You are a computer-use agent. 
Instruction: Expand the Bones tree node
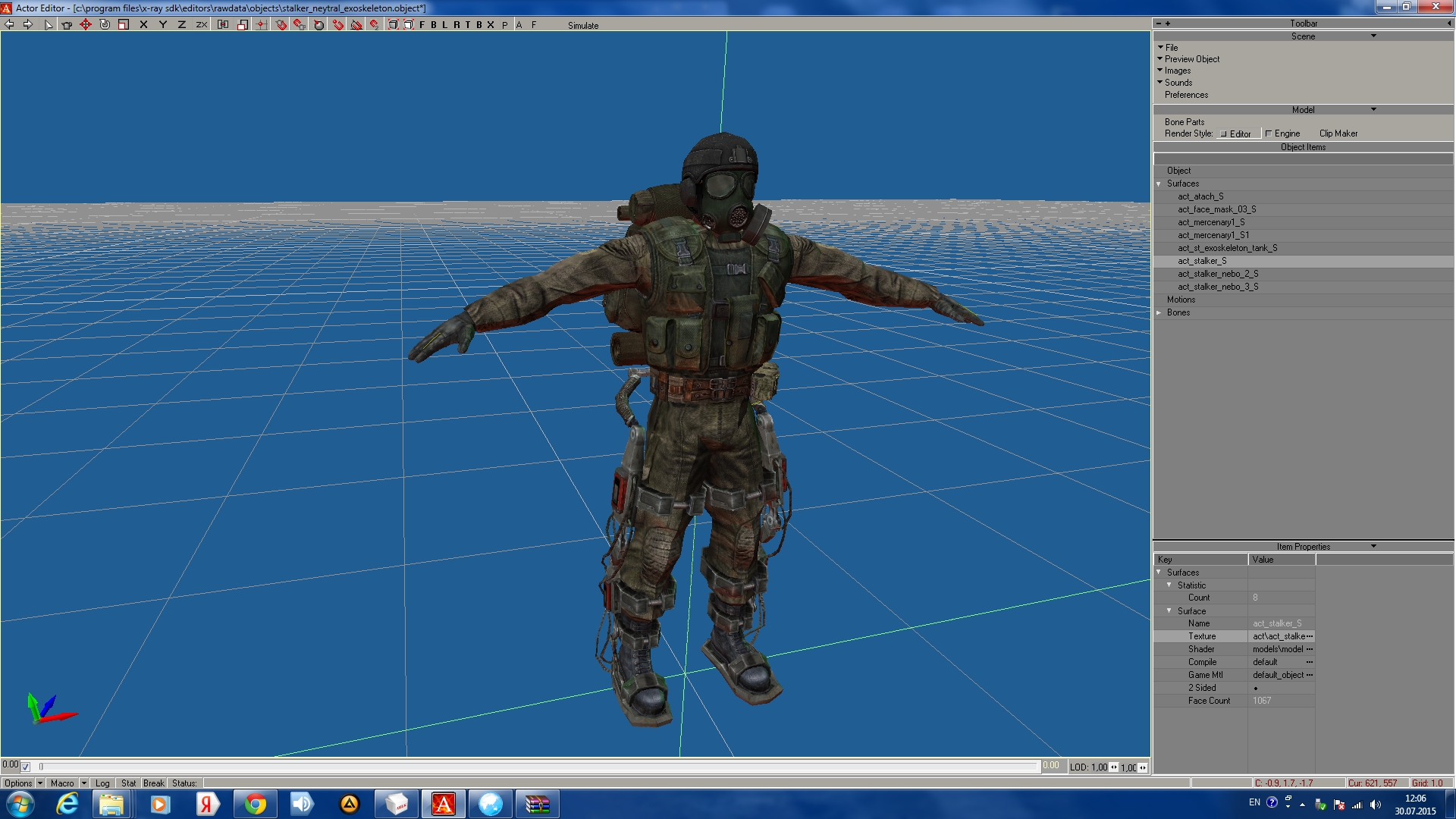pos(1159,313)
